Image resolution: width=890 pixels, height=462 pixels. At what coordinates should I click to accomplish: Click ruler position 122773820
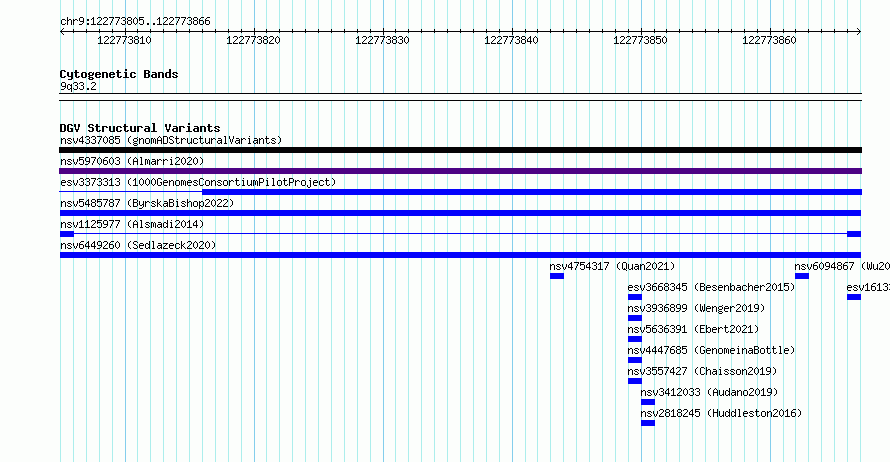253,40
